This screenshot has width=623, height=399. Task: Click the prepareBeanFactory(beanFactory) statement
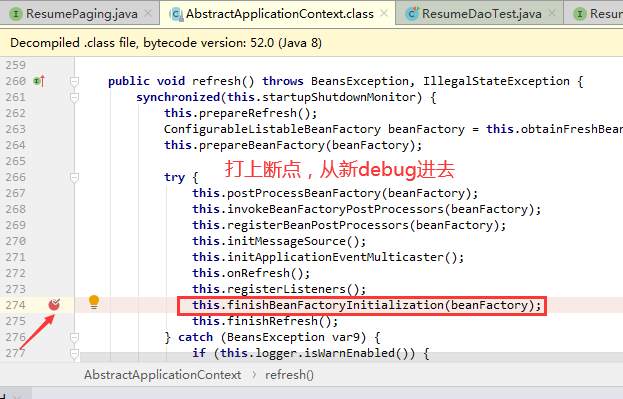pos(293,145)
